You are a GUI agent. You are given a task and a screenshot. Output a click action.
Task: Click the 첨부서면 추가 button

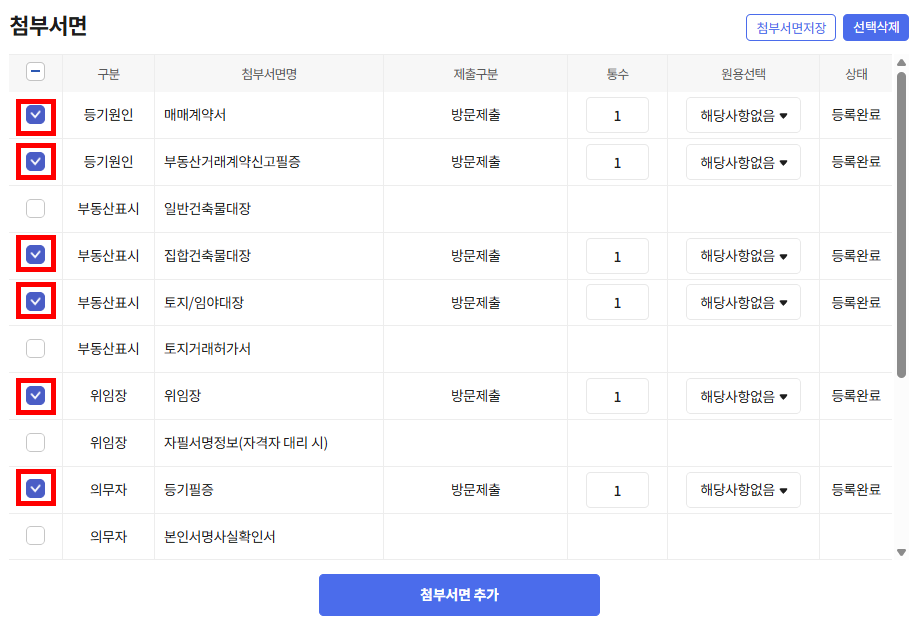(459, 595)
